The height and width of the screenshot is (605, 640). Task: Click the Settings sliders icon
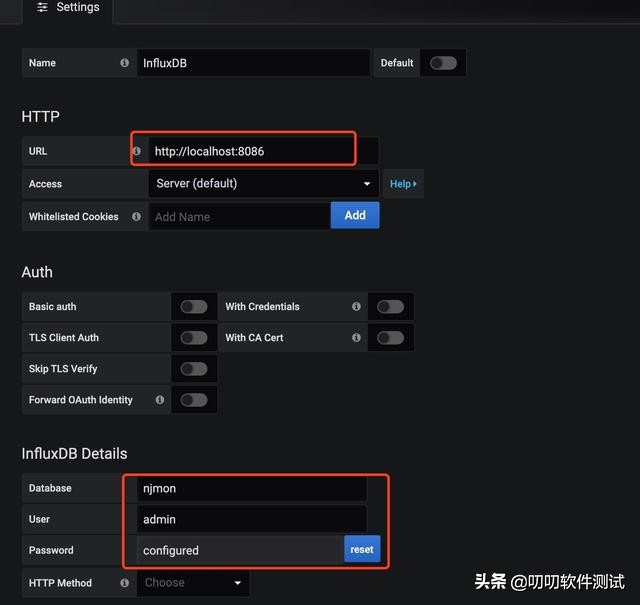click(x=42, y=7)
